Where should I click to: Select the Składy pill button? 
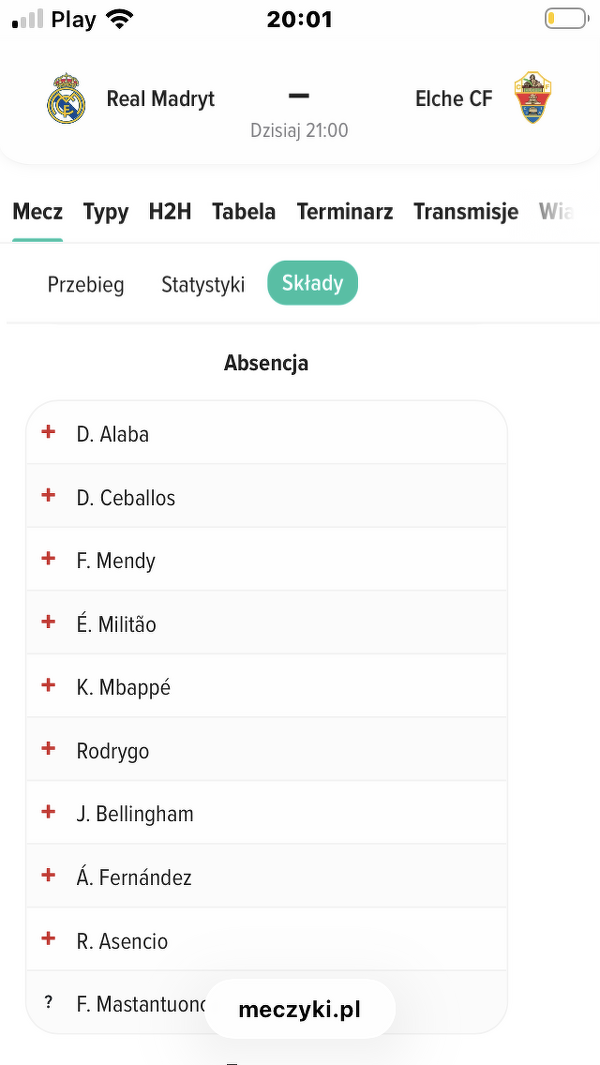pyautogui.click(x=312, y=284)
